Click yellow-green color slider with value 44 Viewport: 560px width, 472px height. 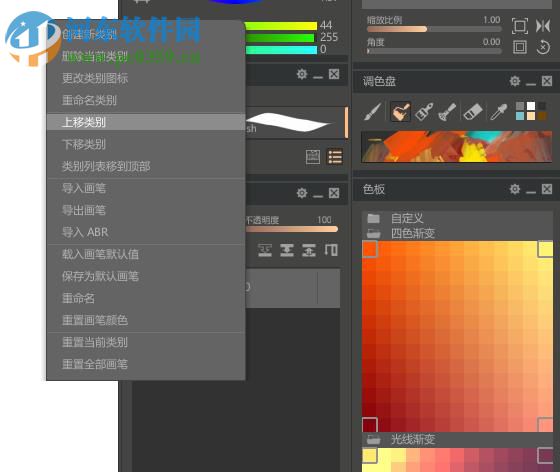point(281,26)
